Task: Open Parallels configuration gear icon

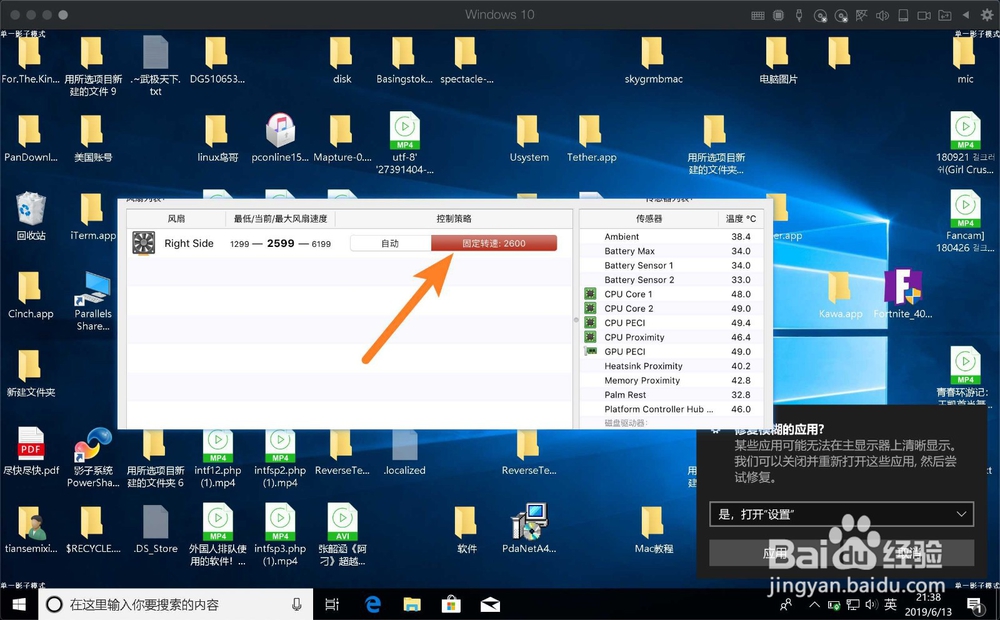Action: point(987,15)
